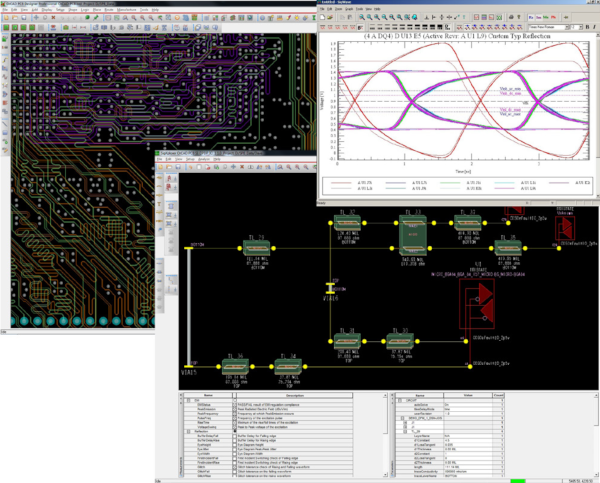Viewport: 600px width, 483px height.
Task: Click Count column header in parameters table
Action: (x=499, y=395)
